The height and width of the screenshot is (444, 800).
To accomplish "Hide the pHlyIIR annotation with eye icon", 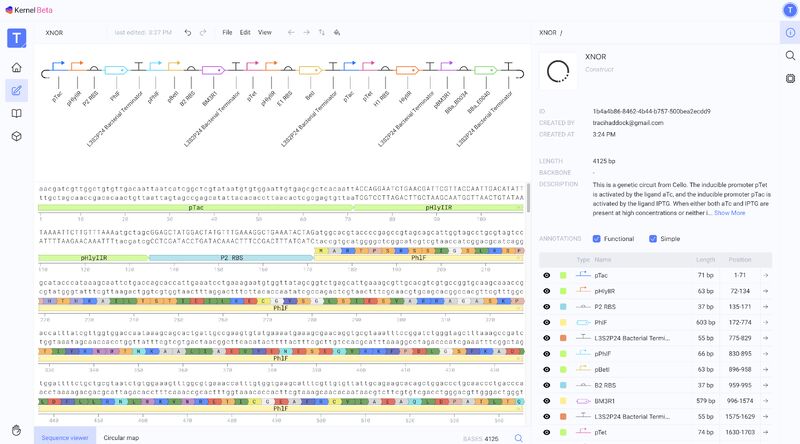I will [x=546, y=291].
